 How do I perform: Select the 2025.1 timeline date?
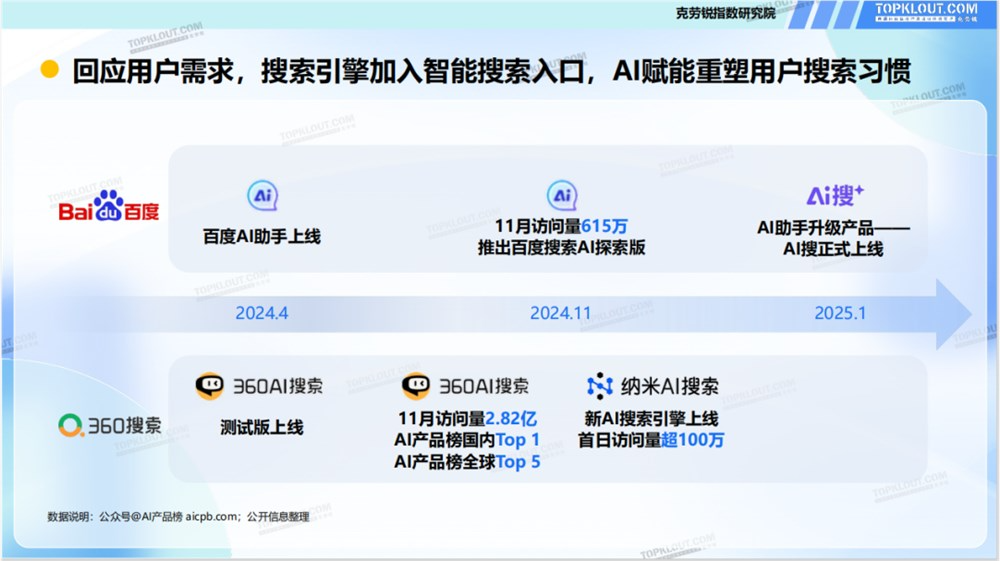840,313
